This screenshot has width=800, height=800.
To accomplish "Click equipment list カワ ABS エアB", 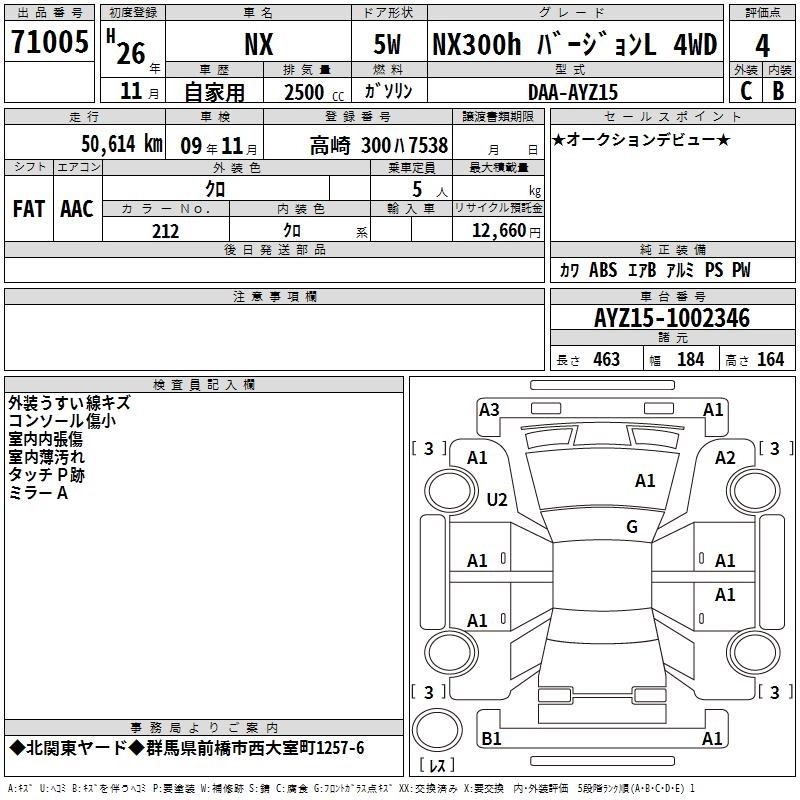I will (608, 270).
